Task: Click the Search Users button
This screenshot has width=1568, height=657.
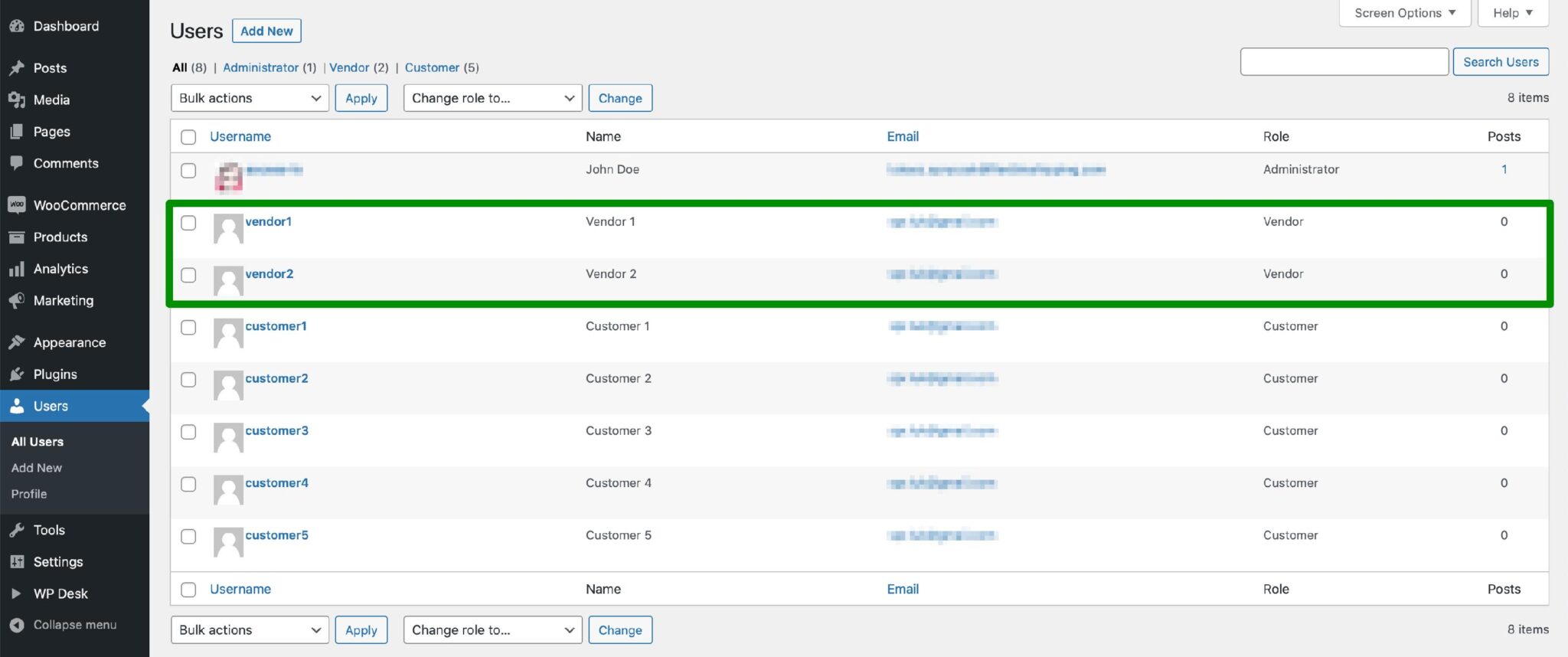Action: point(1501,62)
